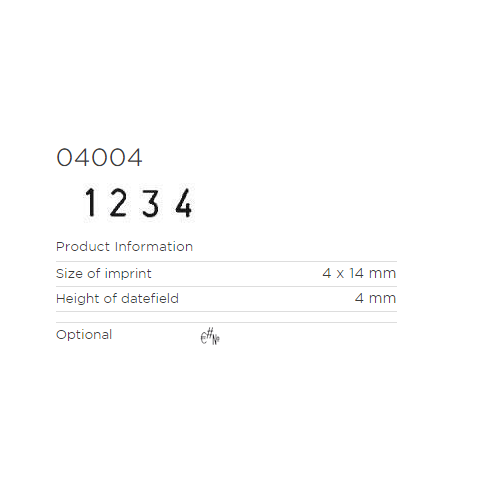Click the Product Information heading
500x498 pixels.
pos(124,247)
